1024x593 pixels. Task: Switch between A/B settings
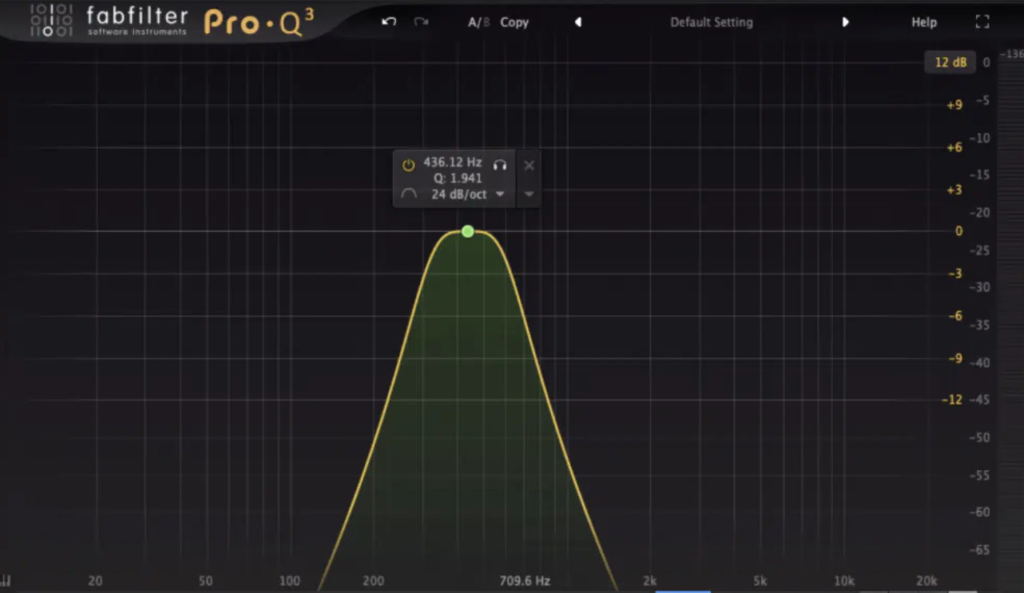coord(477,21)
